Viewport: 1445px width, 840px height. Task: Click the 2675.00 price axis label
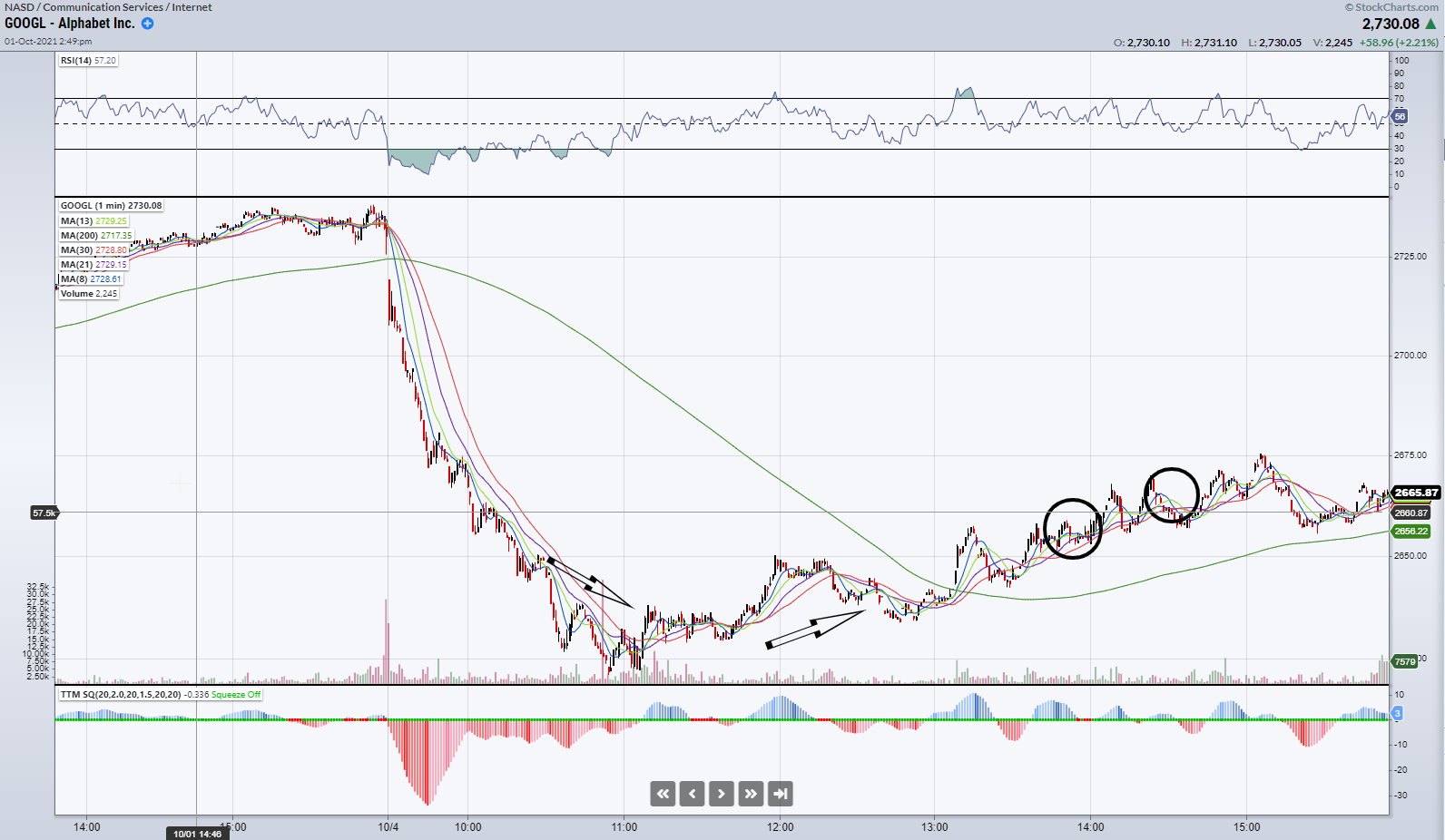tap(1411, 455)
